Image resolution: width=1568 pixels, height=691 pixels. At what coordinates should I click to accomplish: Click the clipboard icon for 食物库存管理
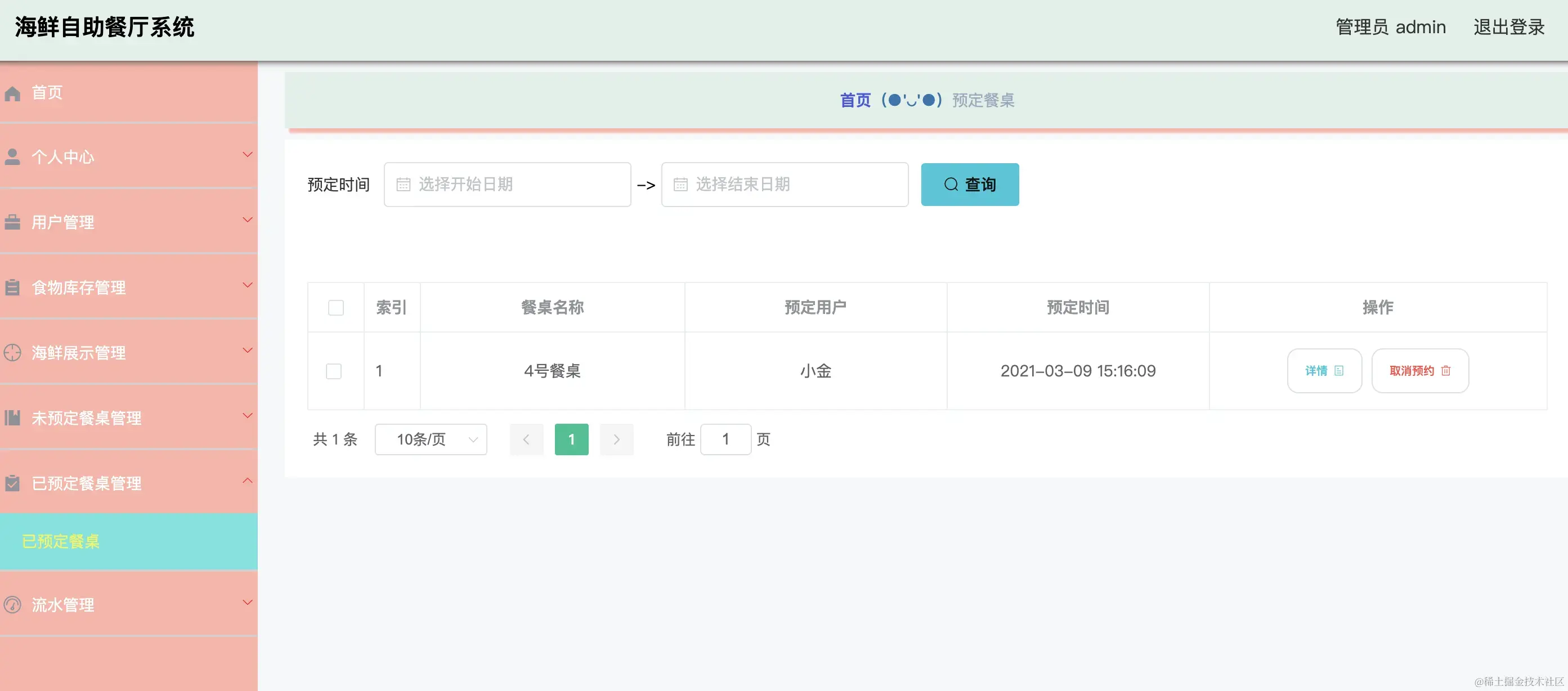12,288
